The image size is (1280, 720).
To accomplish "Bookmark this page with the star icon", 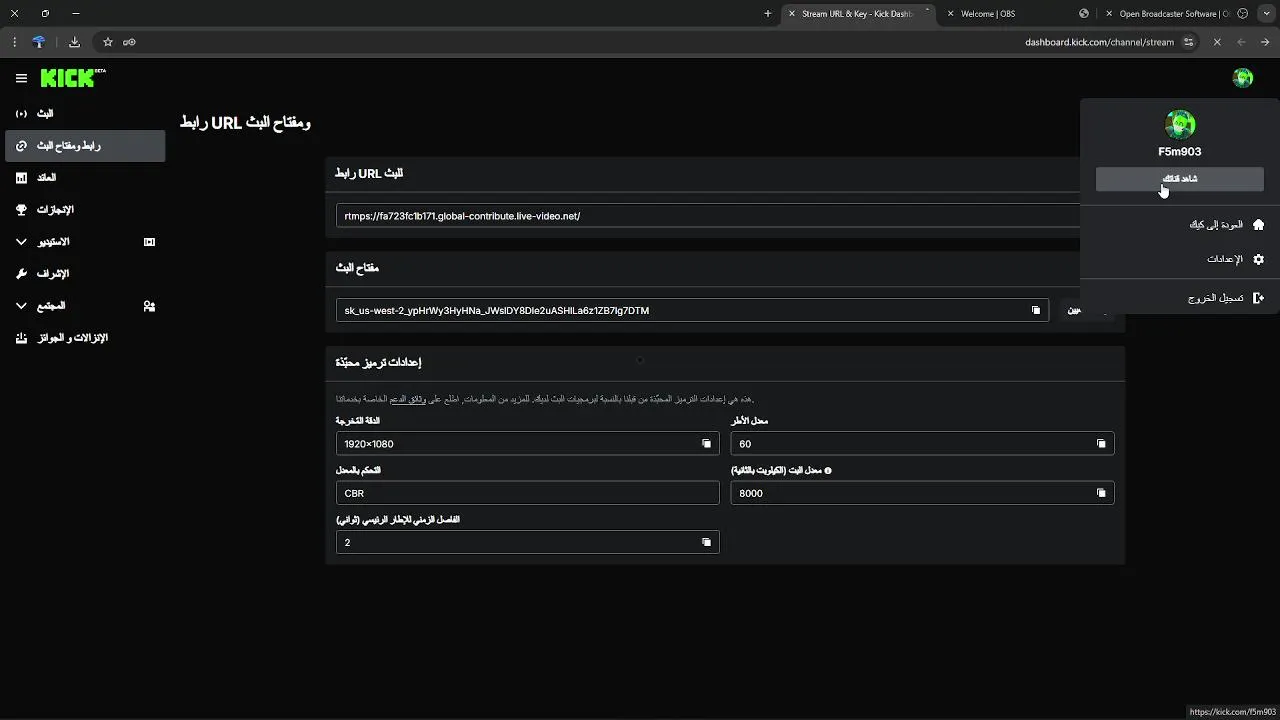I will click(x=108, y=42).
